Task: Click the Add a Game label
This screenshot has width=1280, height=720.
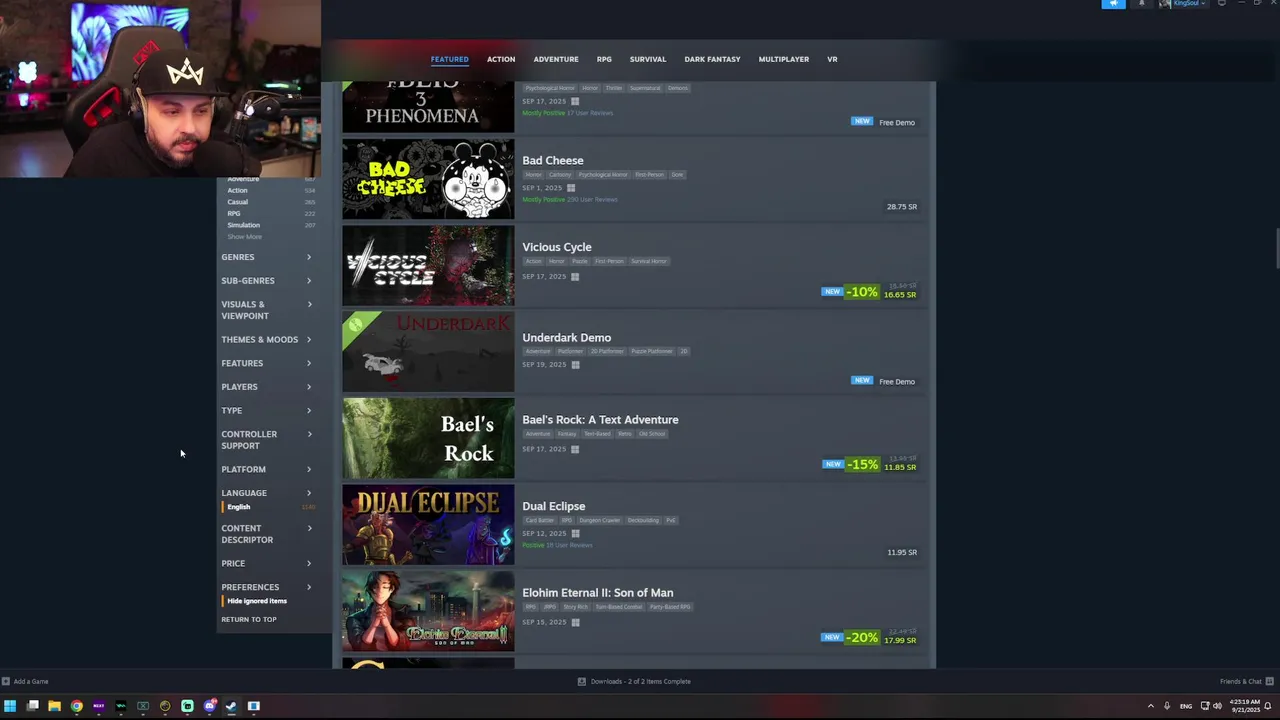Action: tap(31, 682)
